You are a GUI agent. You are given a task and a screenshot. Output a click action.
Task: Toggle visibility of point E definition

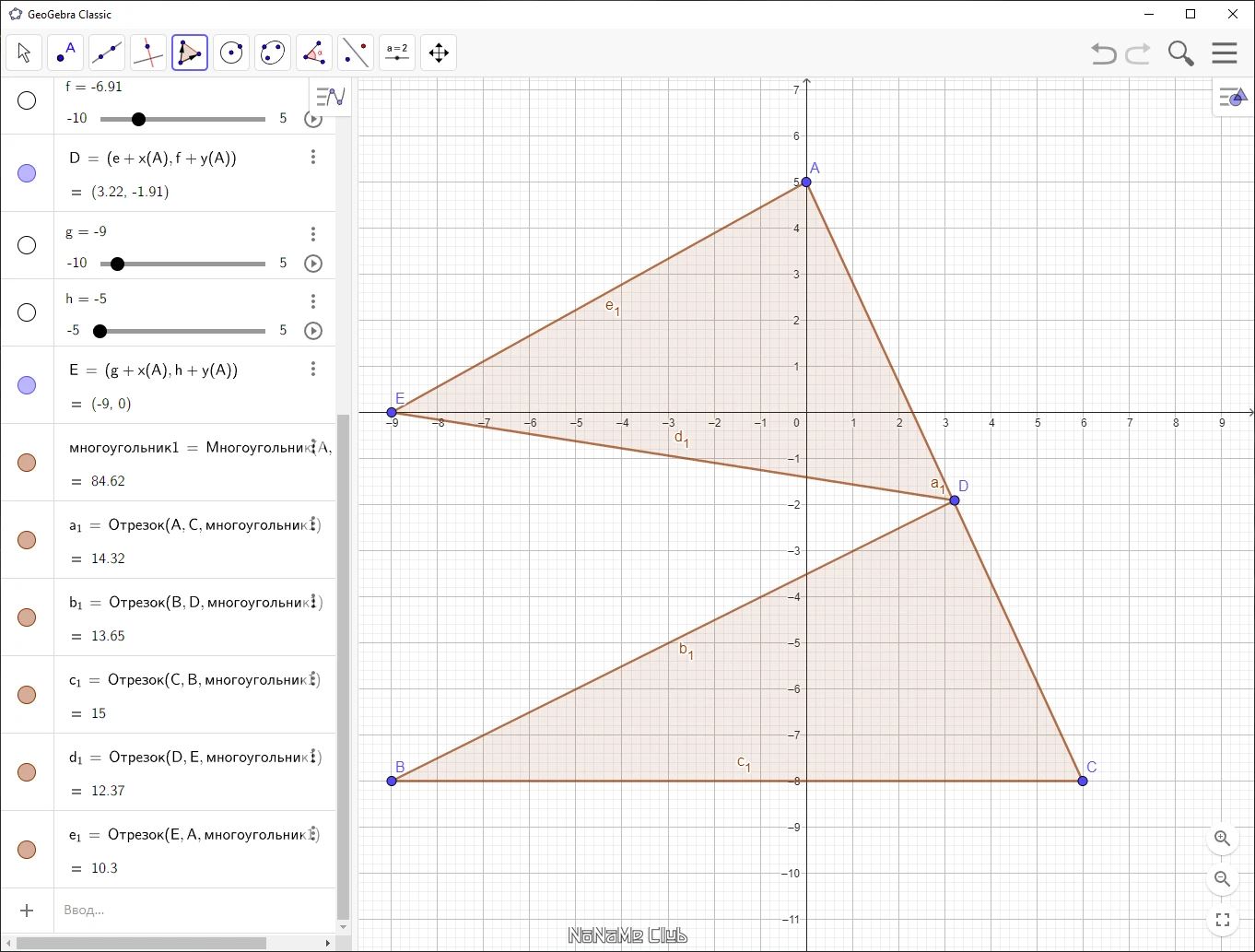(x=27, y=385)
